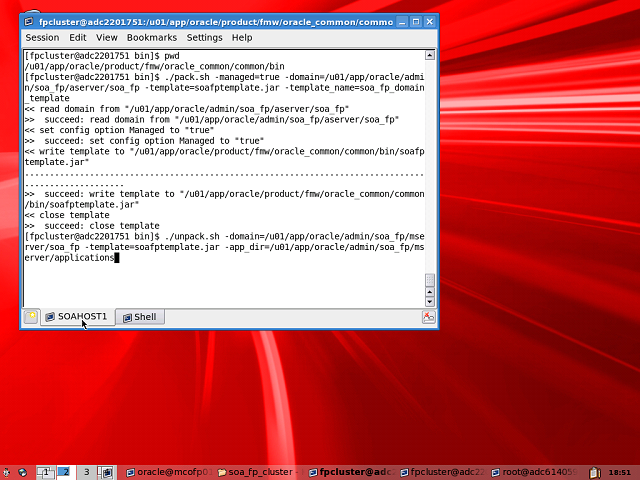Open the Bookmarks menu

click(151, 38)
